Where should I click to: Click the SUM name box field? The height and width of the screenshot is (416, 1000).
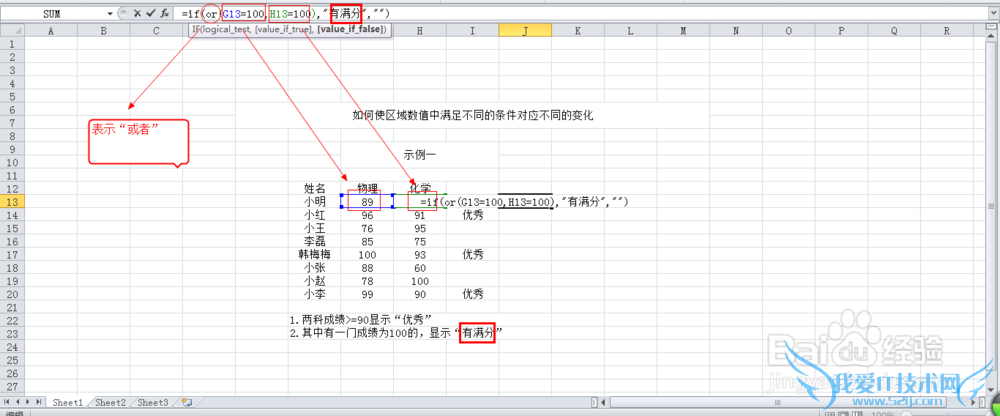coord(54,13)
